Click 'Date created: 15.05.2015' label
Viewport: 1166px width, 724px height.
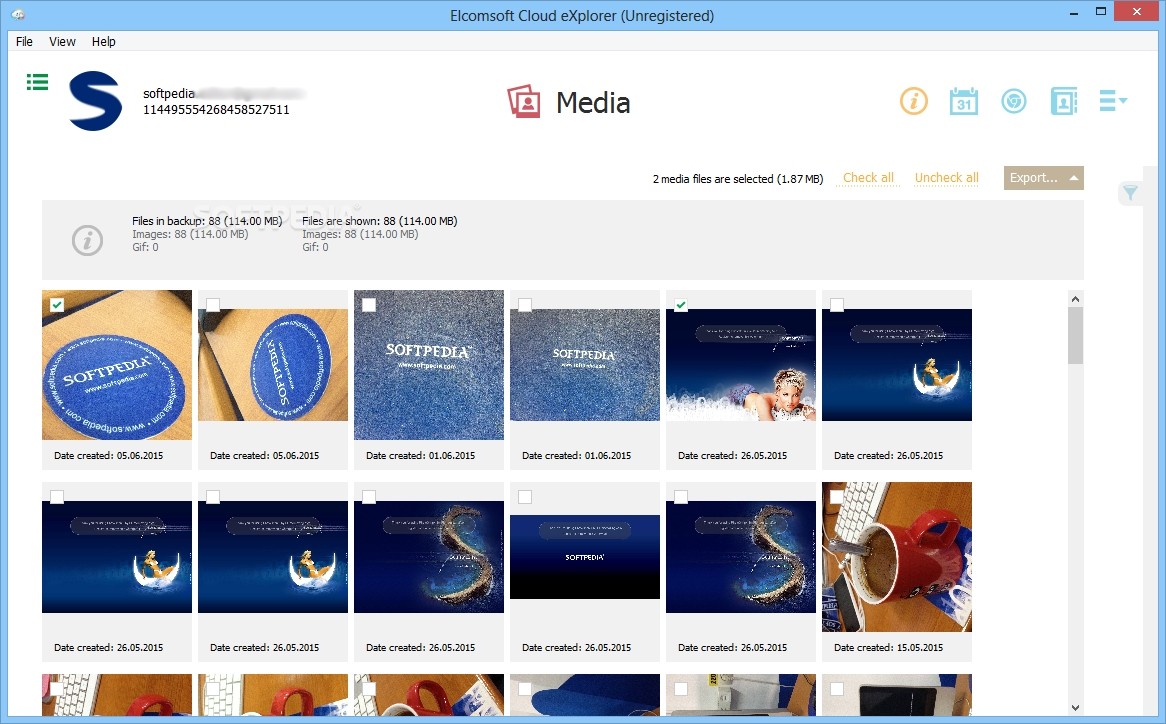889,647
